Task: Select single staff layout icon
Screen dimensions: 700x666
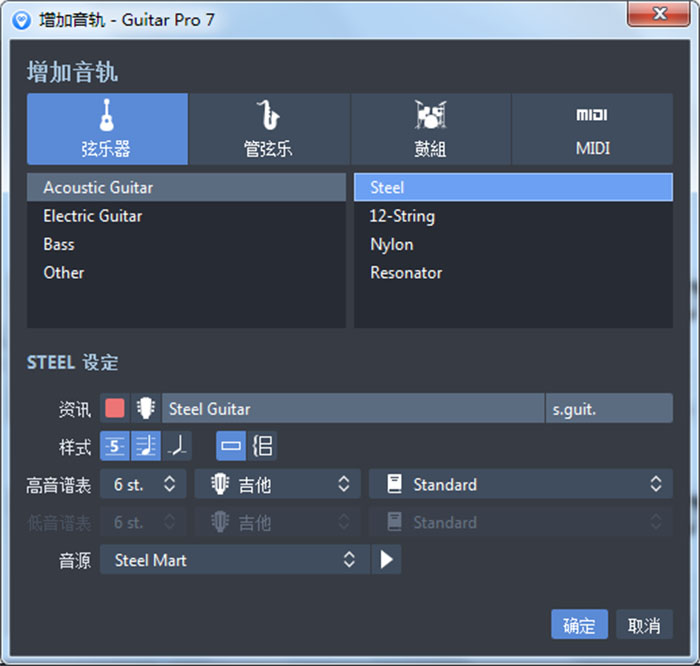Action: tap(231, 446)
